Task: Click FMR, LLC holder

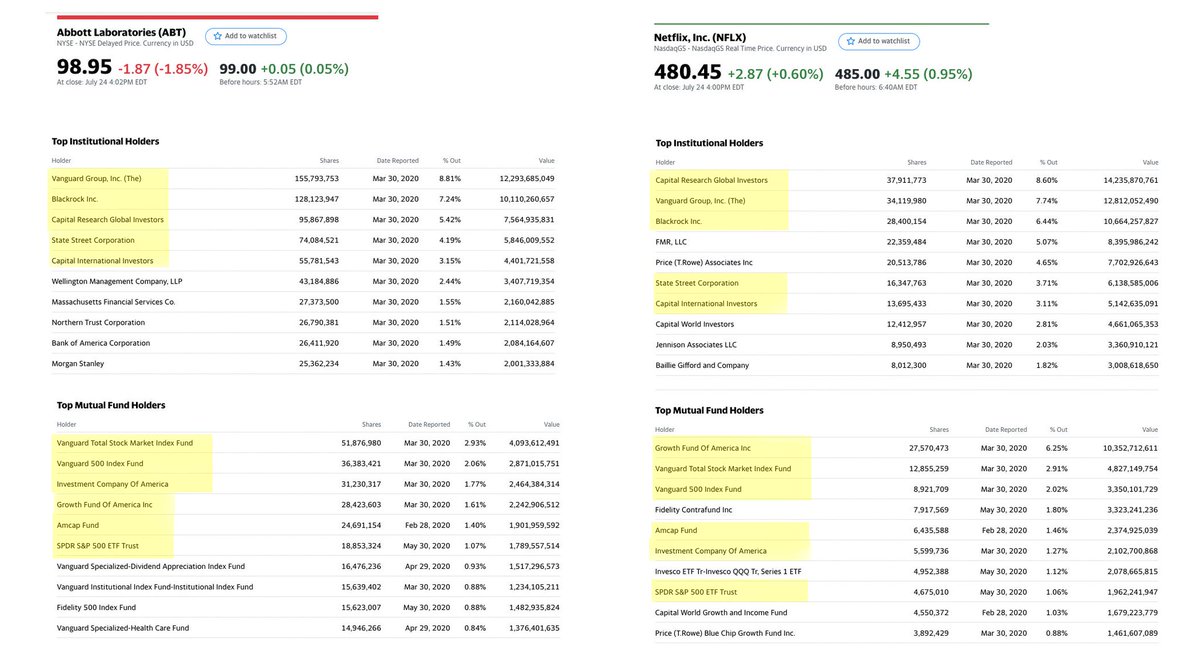Action: [672, 242]
